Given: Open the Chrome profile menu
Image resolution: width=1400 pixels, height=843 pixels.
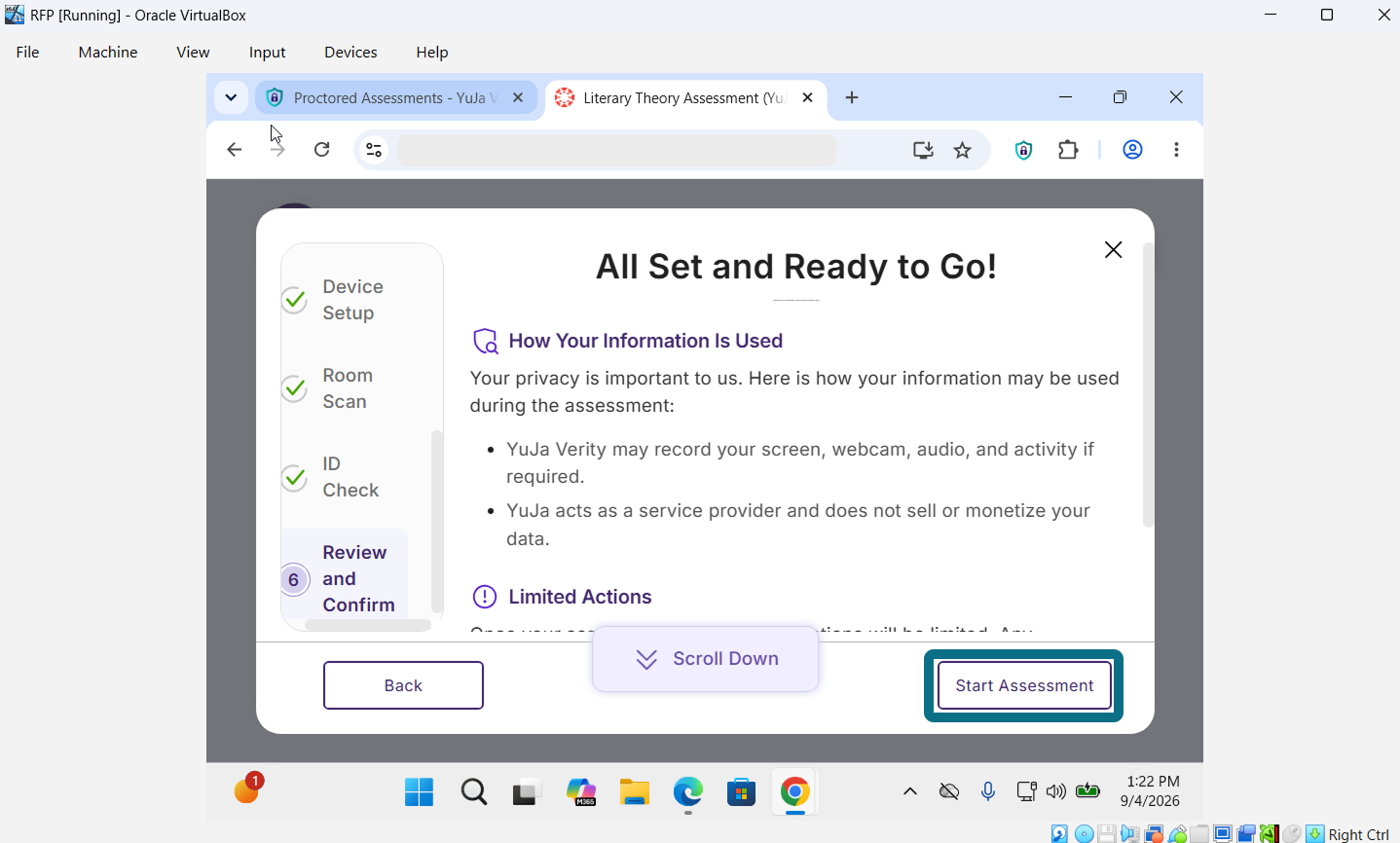Looking at the screenshot, I should pyautogui.click(x=1132, y=150).
